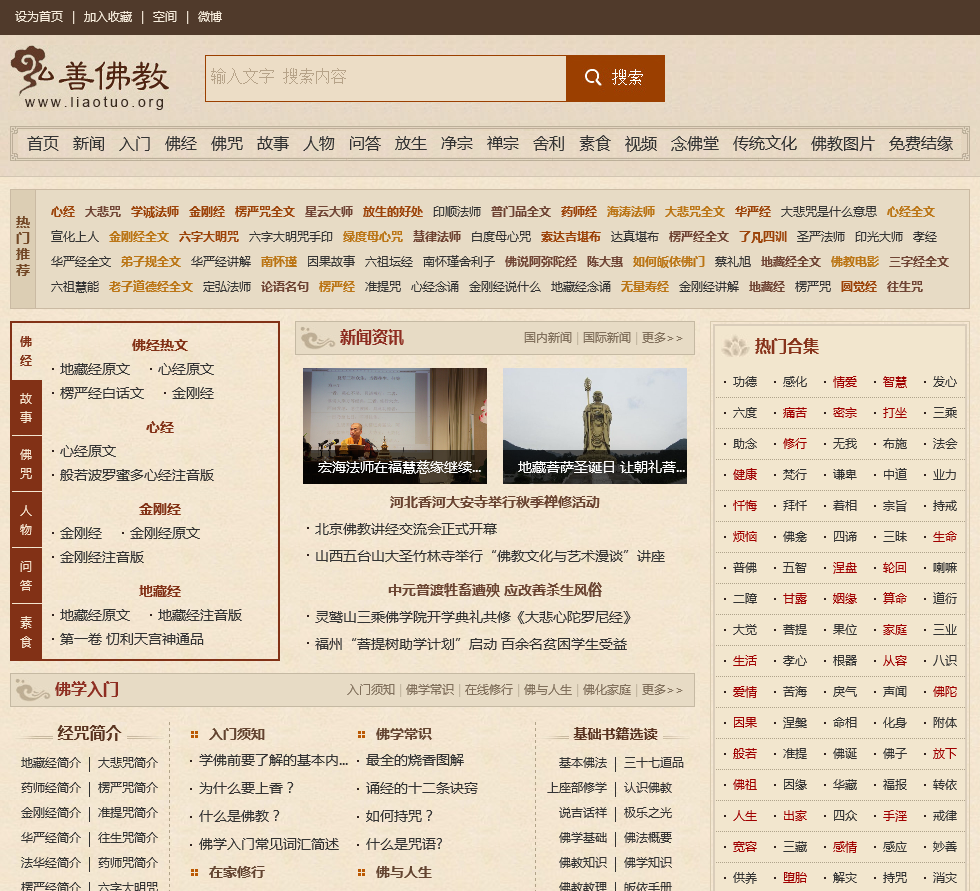
Task: Focus the search text input field
Action: click(x=386, y=78)
